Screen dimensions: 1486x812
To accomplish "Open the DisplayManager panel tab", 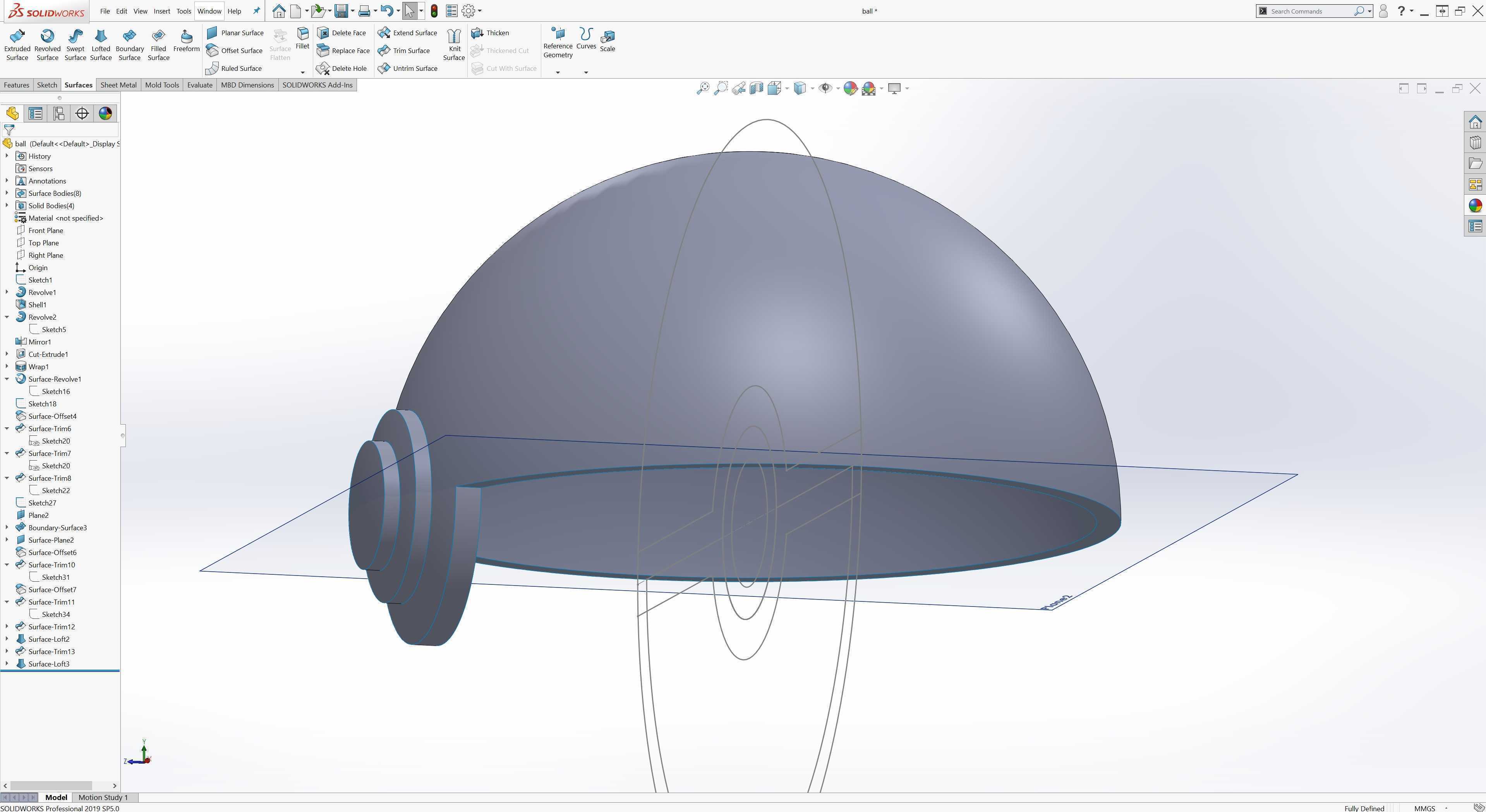I will tap(105, 114).
